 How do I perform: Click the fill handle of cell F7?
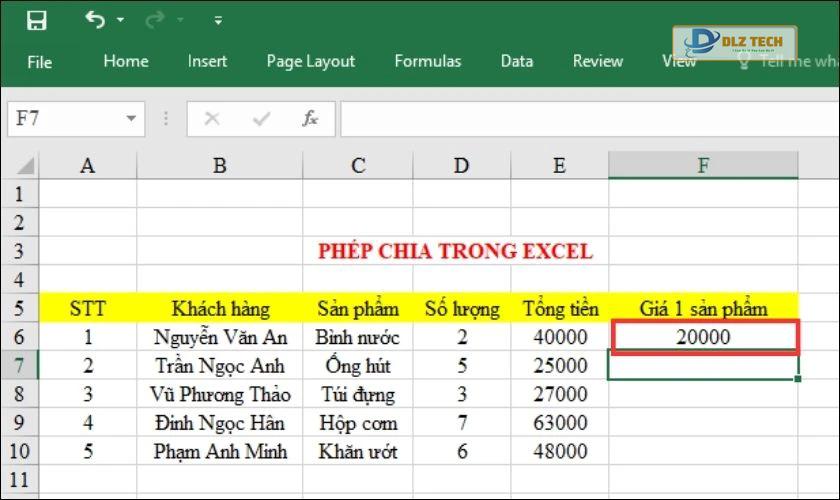pyautogui.click(x=798, y=379)
